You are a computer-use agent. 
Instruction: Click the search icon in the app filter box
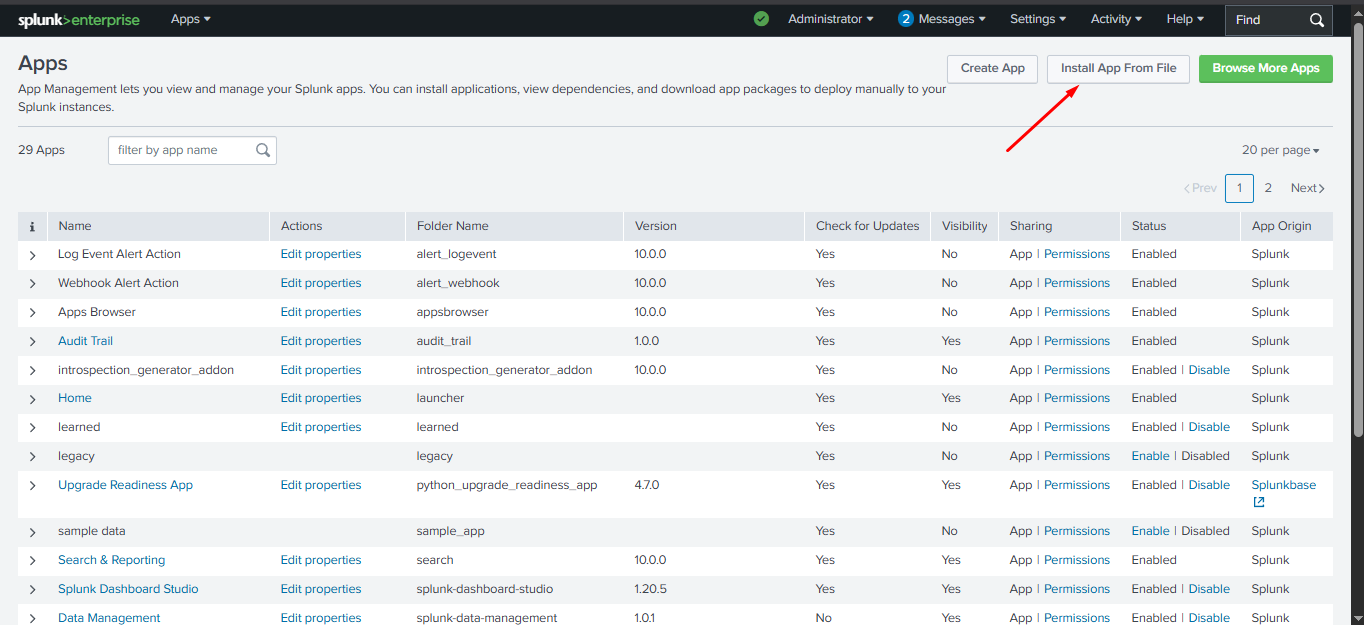(262, 149)
